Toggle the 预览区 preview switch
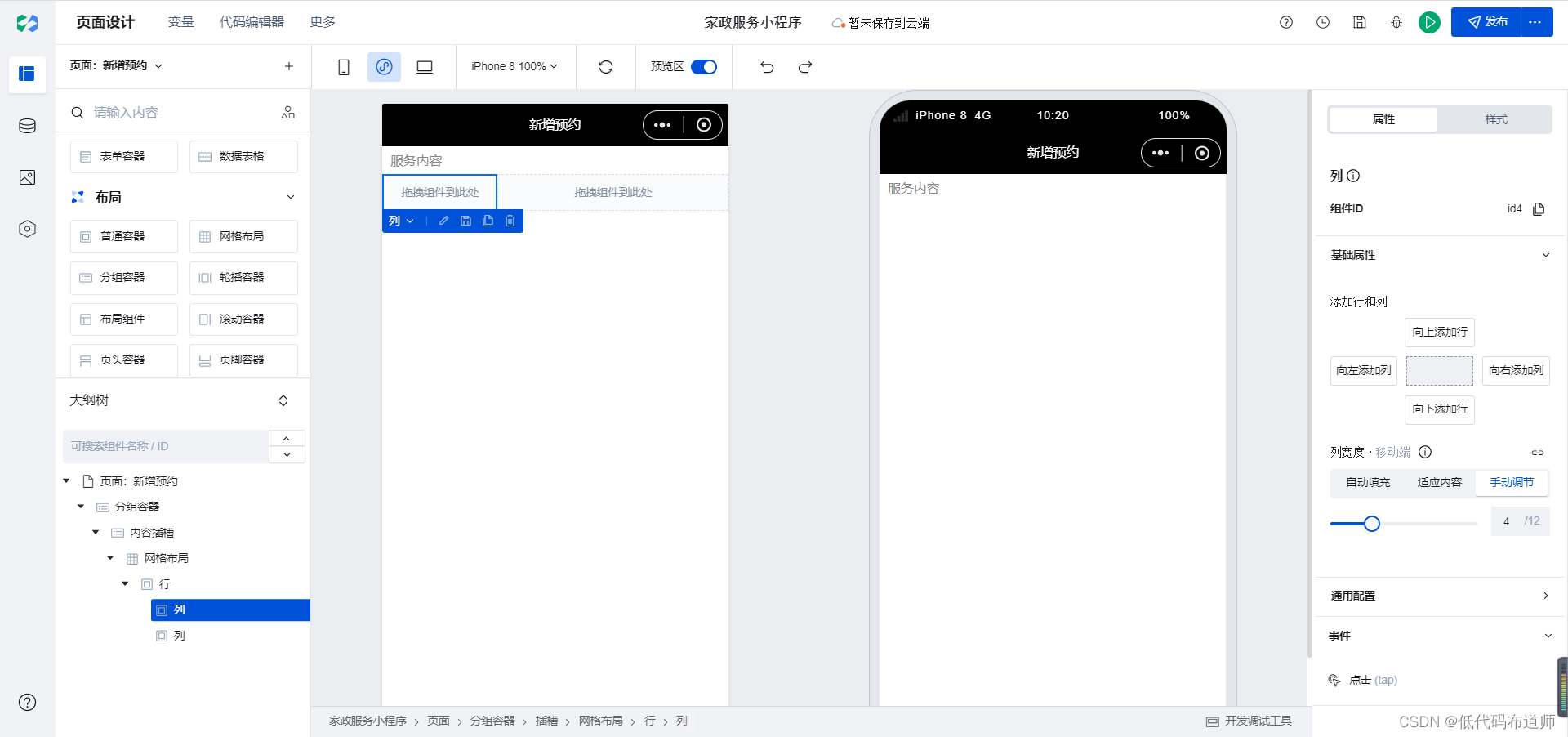The width and height of the screenshot is (1568, 737). pos(704,67)
